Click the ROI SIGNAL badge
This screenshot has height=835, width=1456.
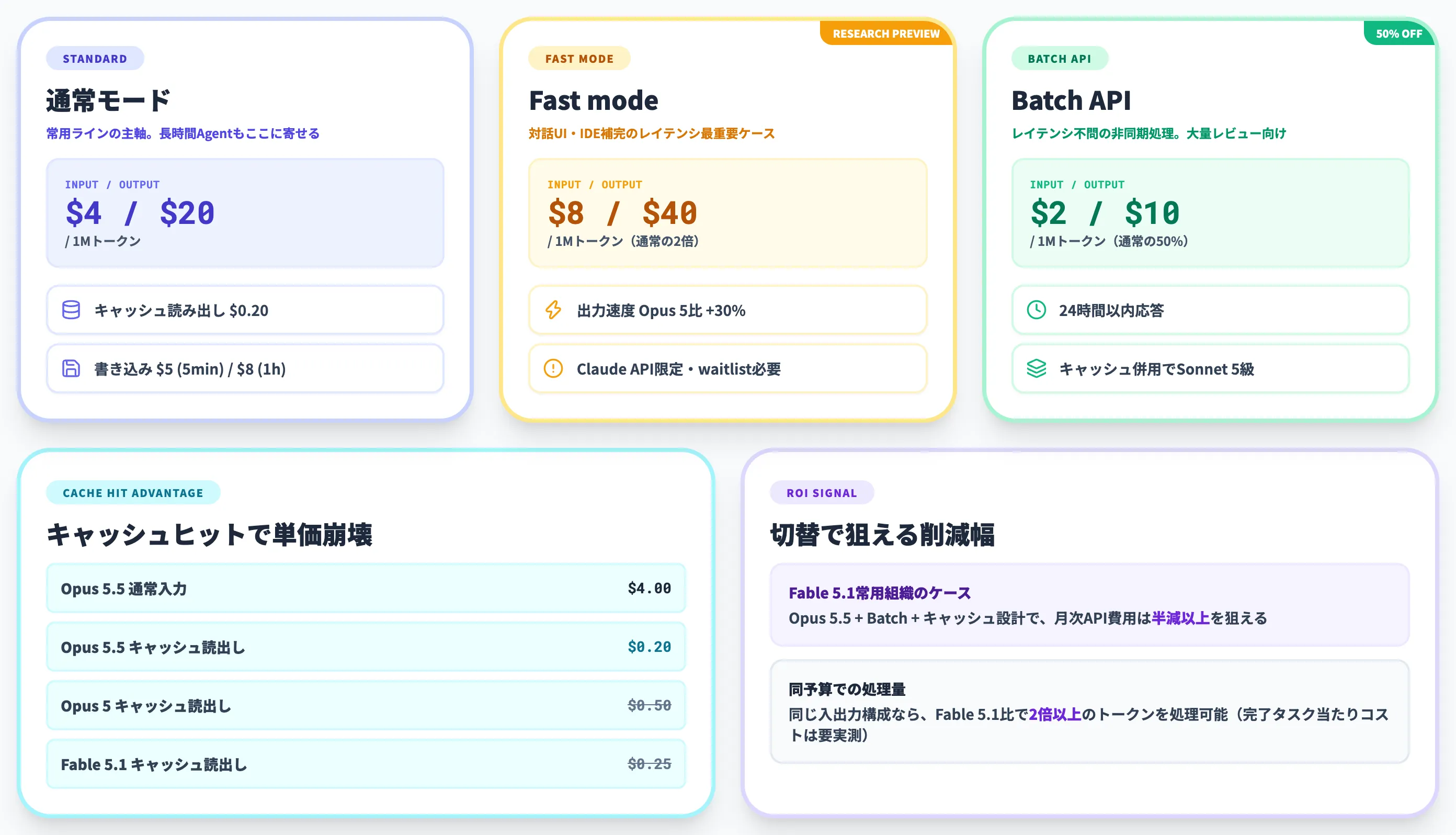822,493
